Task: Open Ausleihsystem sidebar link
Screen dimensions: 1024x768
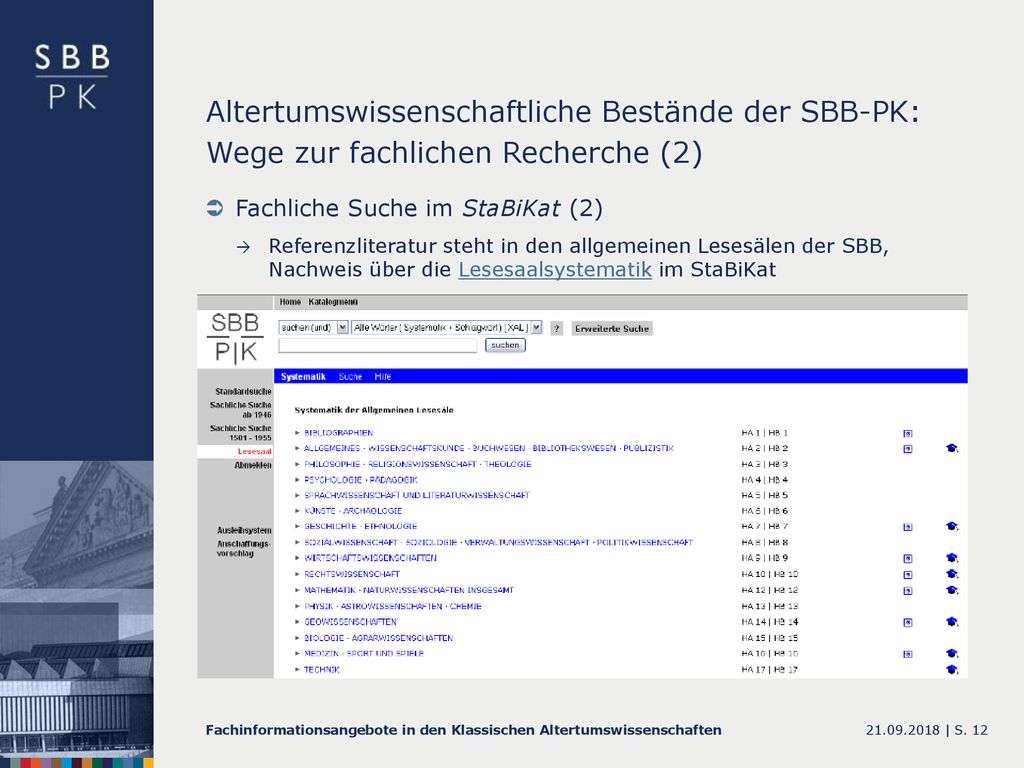Action: click(244, 530)
